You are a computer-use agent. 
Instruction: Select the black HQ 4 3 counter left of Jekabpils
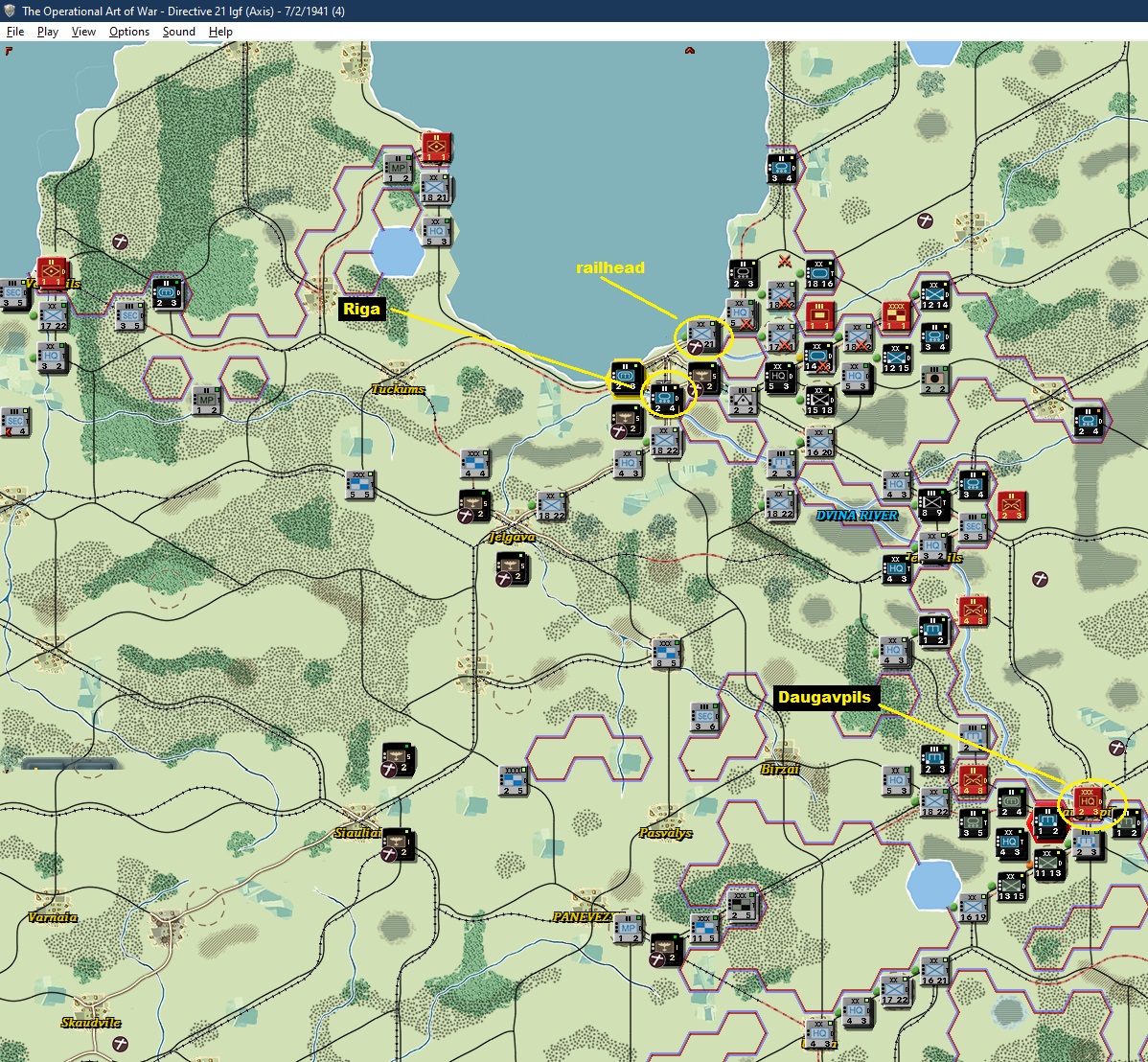pos(897,568)
